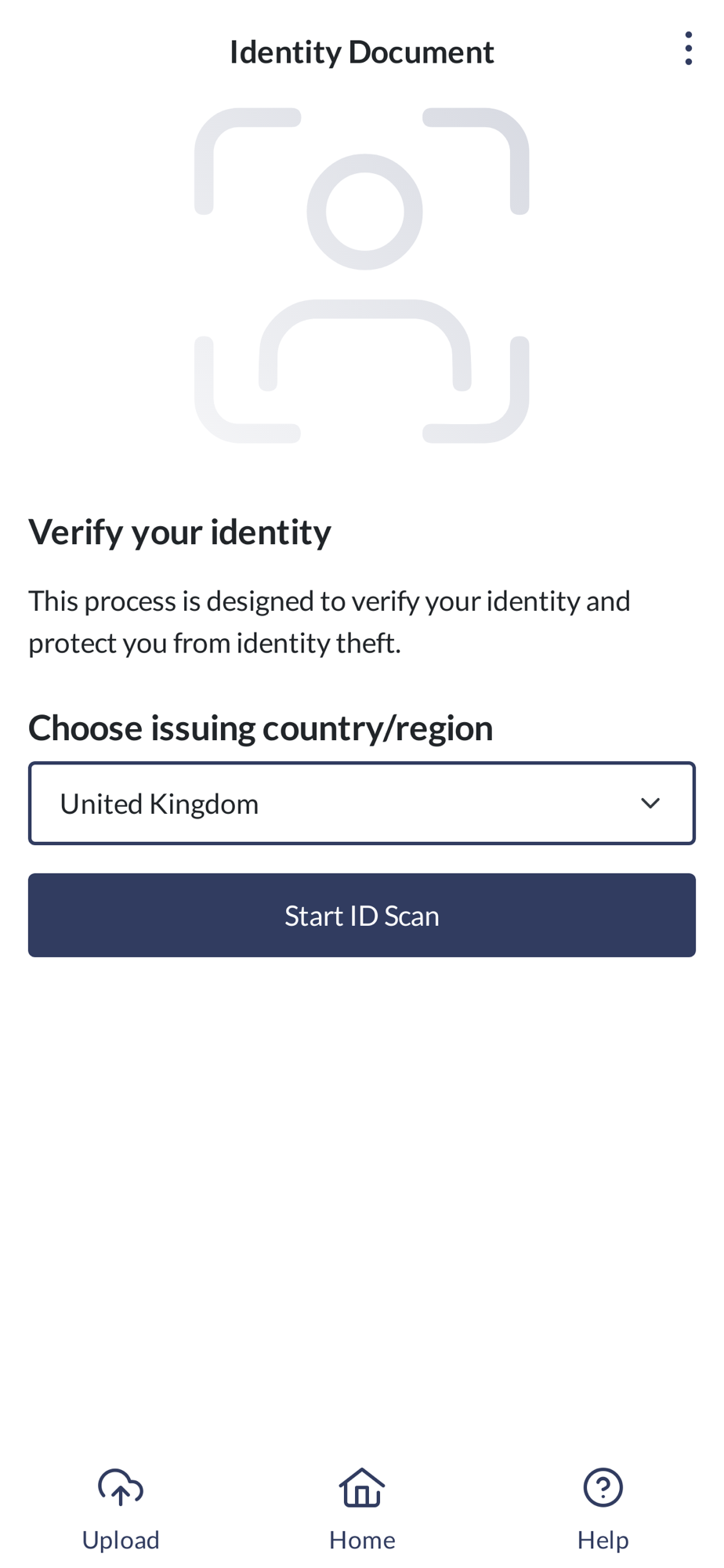Click the 'Verify your identity' heading

179,532
